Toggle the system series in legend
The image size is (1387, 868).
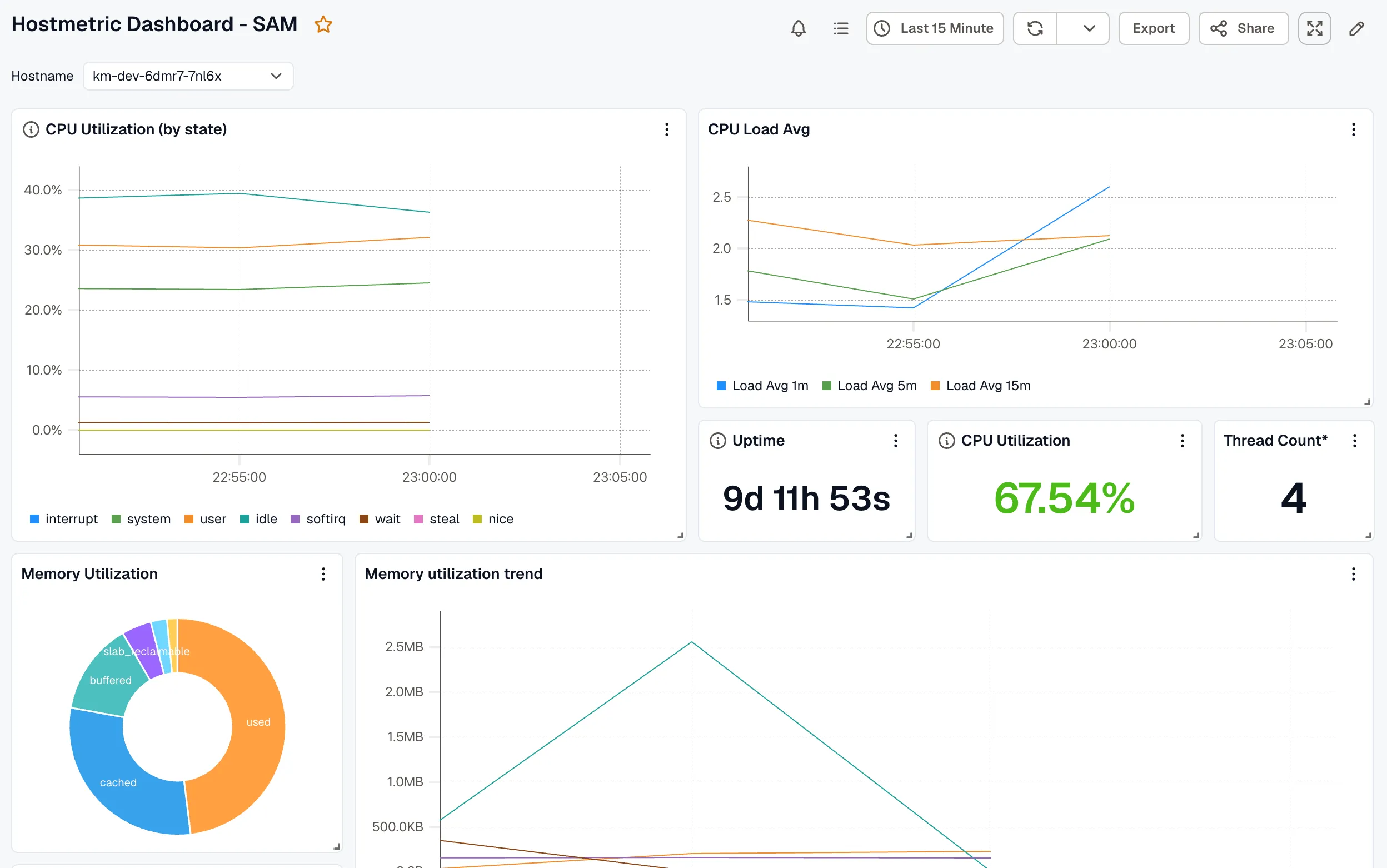point(141,519)
